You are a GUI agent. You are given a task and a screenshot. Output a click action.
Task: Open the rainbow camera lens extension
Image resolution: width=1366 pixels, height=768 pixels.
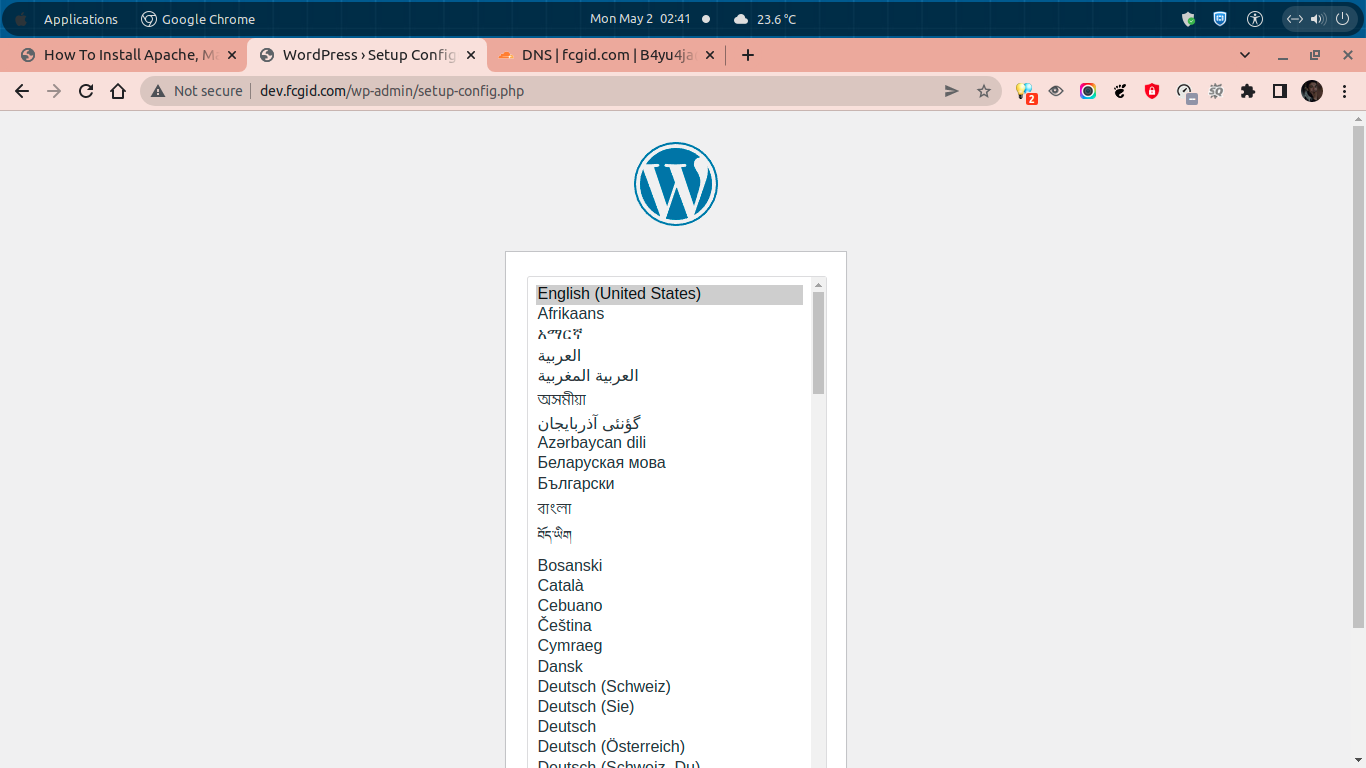1088,91
